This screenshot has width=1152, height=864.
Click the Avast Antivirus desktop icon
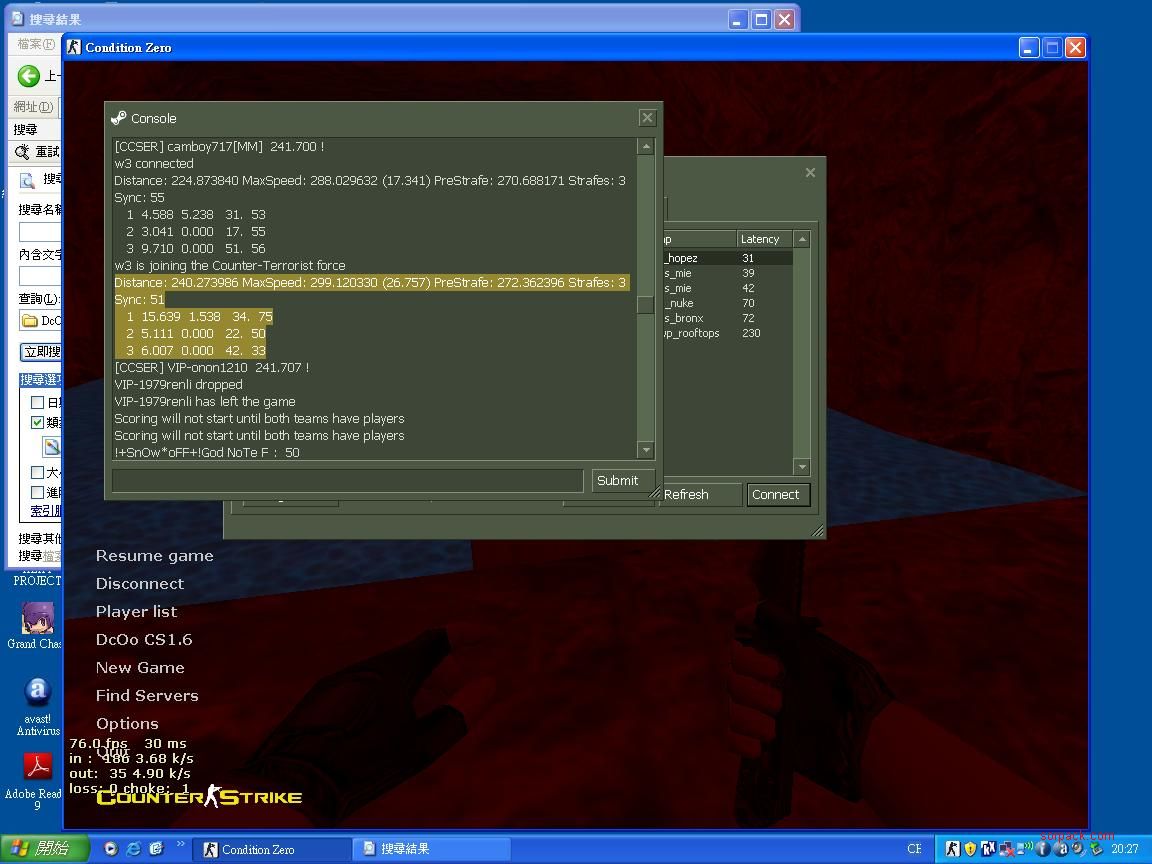coord(37,692)
